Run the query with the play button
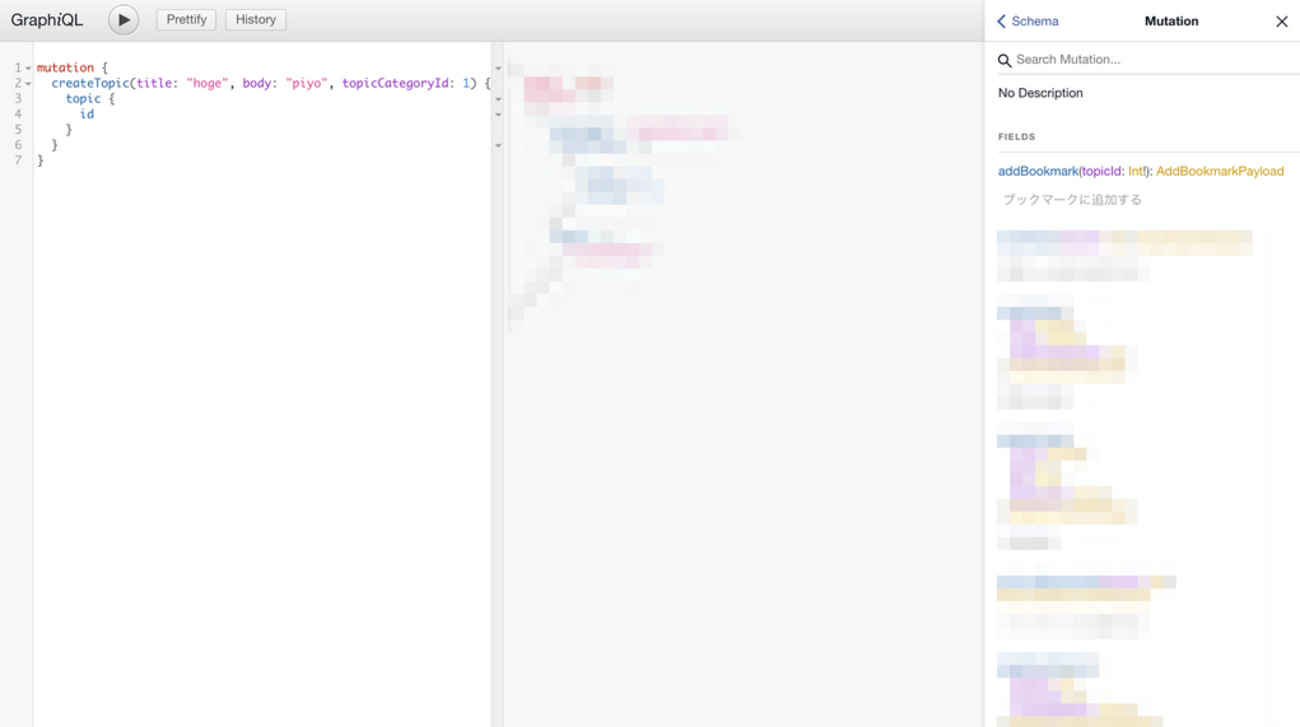This screenshot has height=727, width=1300. [123, 20]
